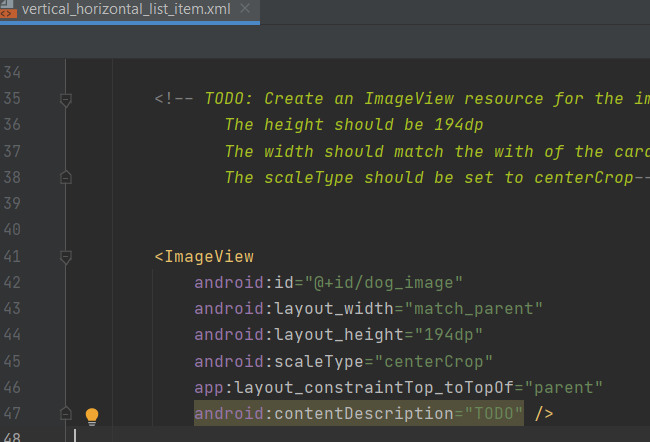Image resolution: width=650 pixels, height=442 pixels.
Task: Click the "parent" constraint value
Action: coord(563,388)
